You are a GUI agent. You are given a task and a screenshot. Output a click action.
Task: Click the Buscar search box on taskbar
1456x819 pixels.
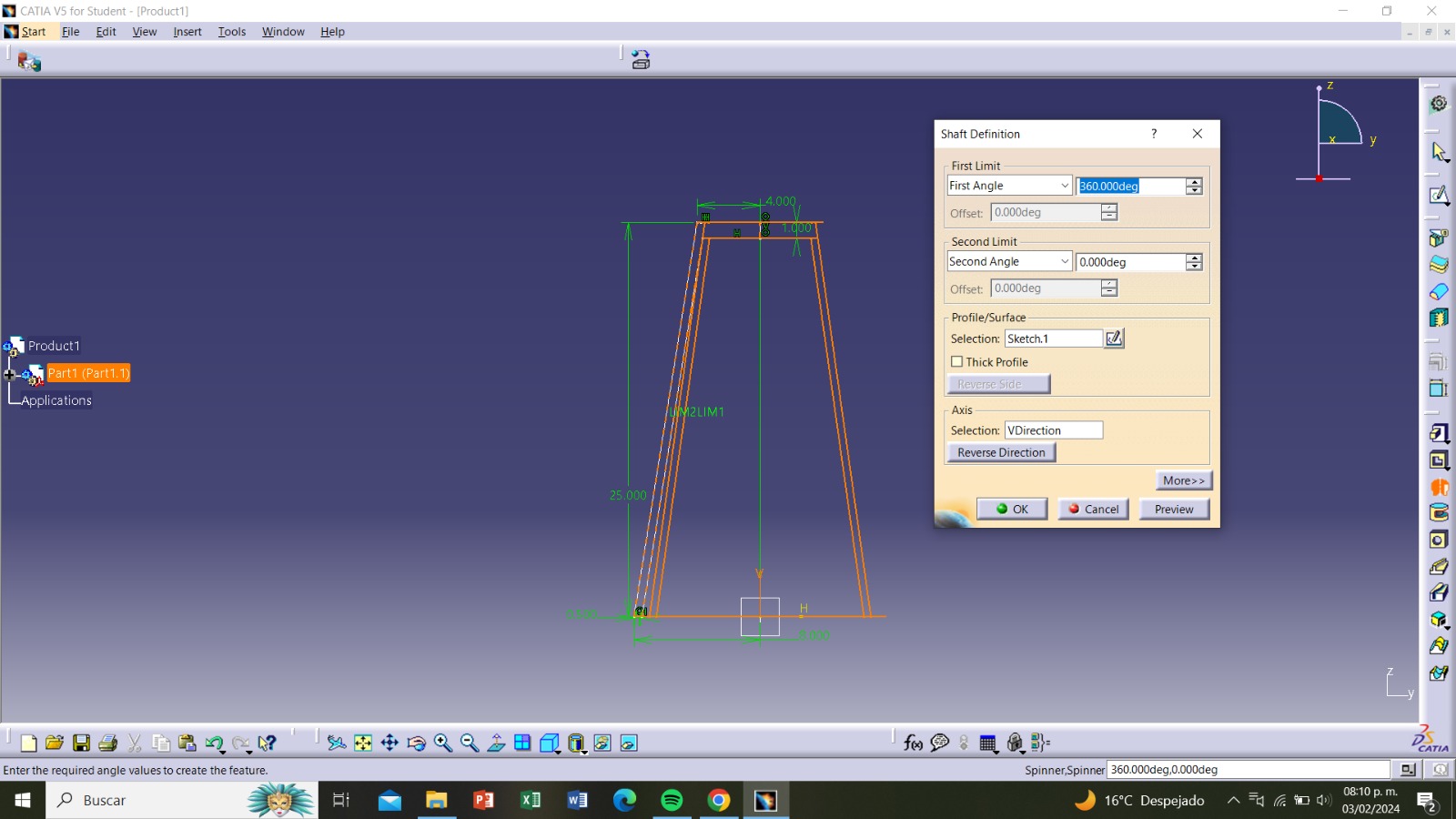click(182, 800)
